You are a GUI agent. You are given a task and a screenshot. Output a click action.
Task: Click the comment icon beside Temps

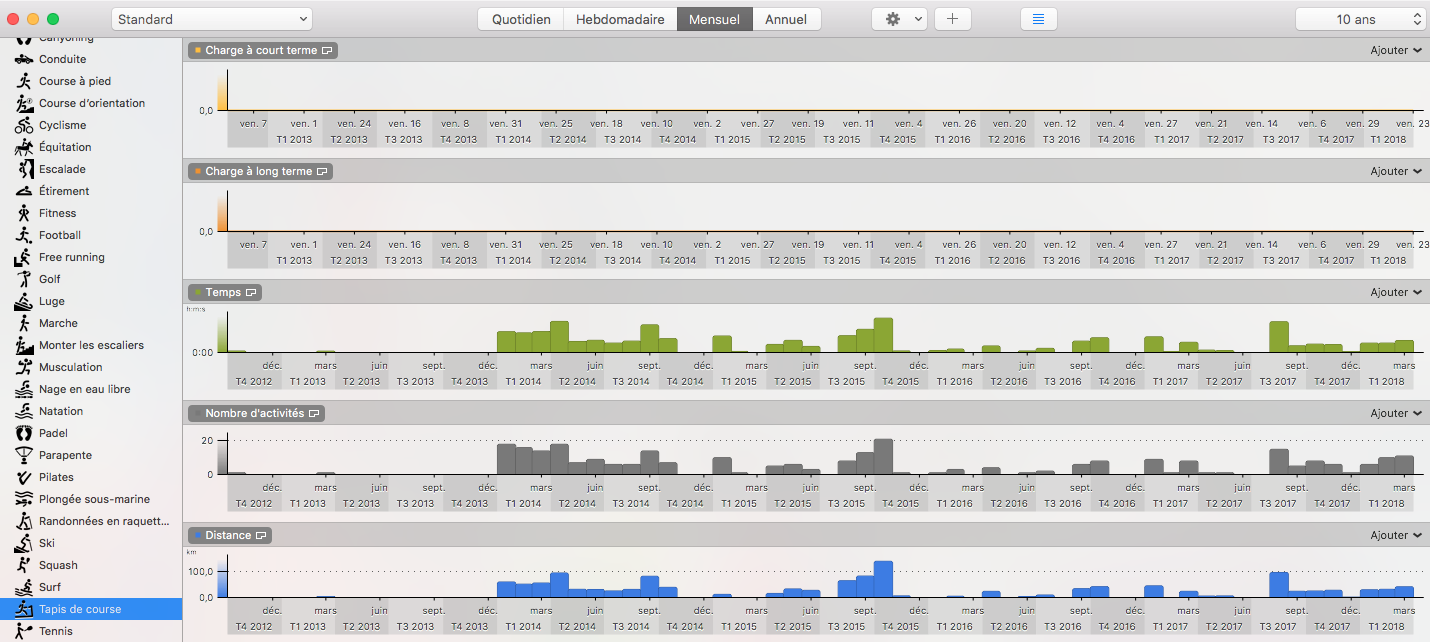(x=252, y=293)
